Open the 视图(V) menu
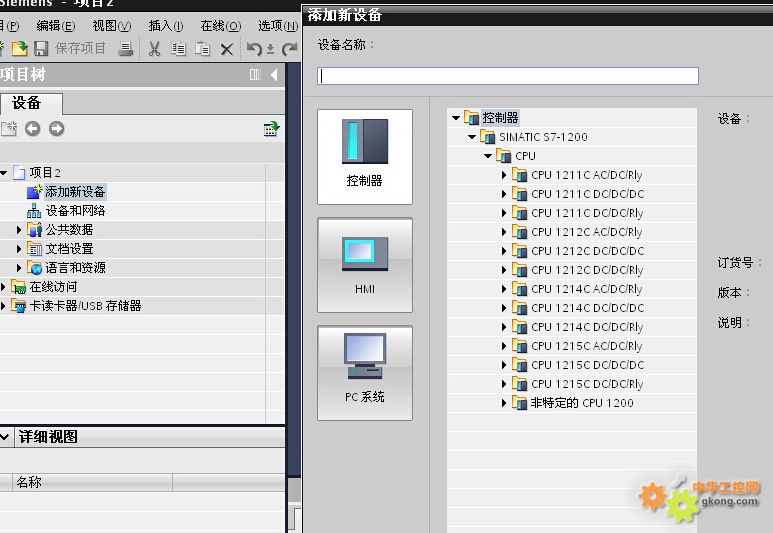Viewport: 773px width, 533px height. coord(112,26)
